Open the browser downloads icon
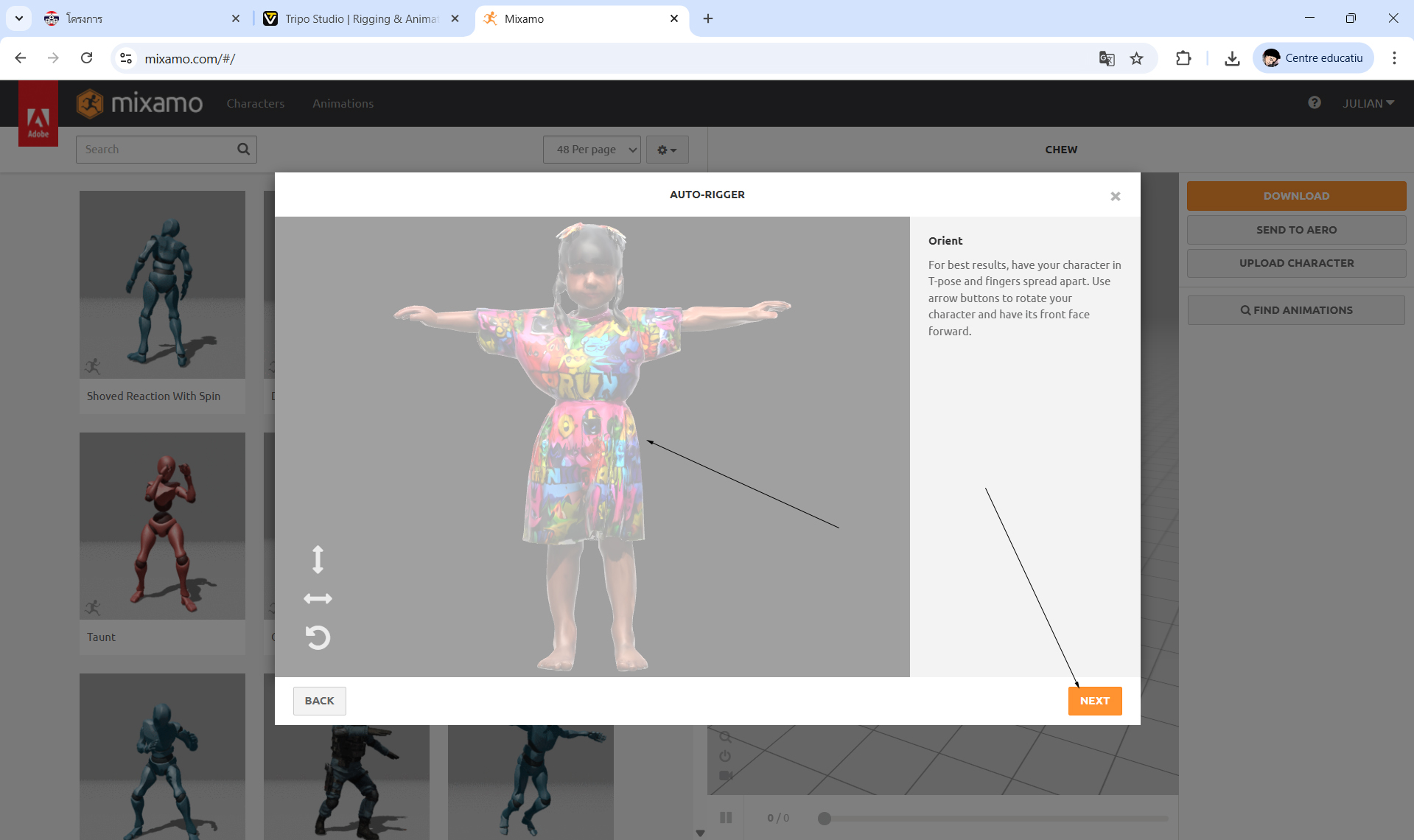Image resolution: width=1414 pixels, height=840 pixels. click(1231, 58)
